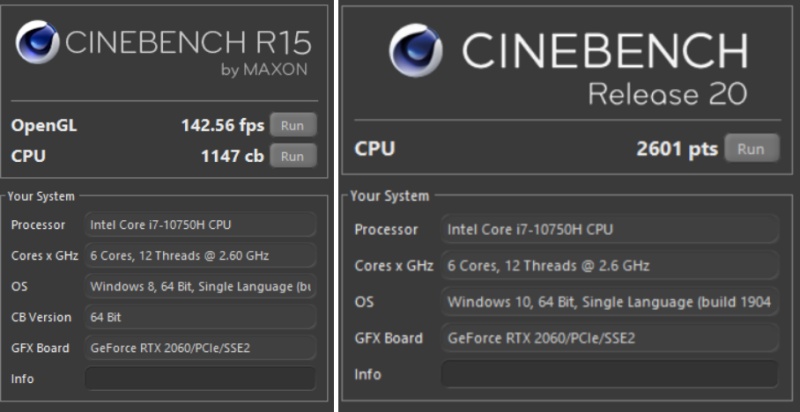
Task: Click the 'Release 20' subtitle text
Action: point(668,95)
